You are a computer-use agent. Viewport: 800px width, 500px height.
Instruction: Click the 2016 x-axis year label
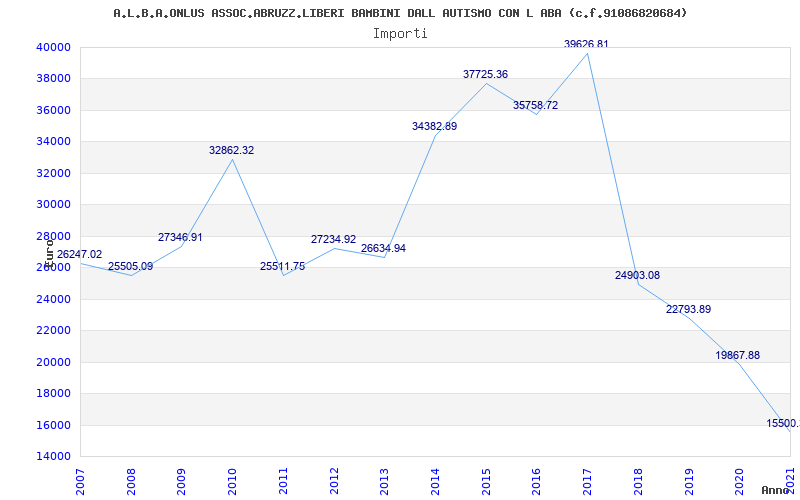(536, 482)
